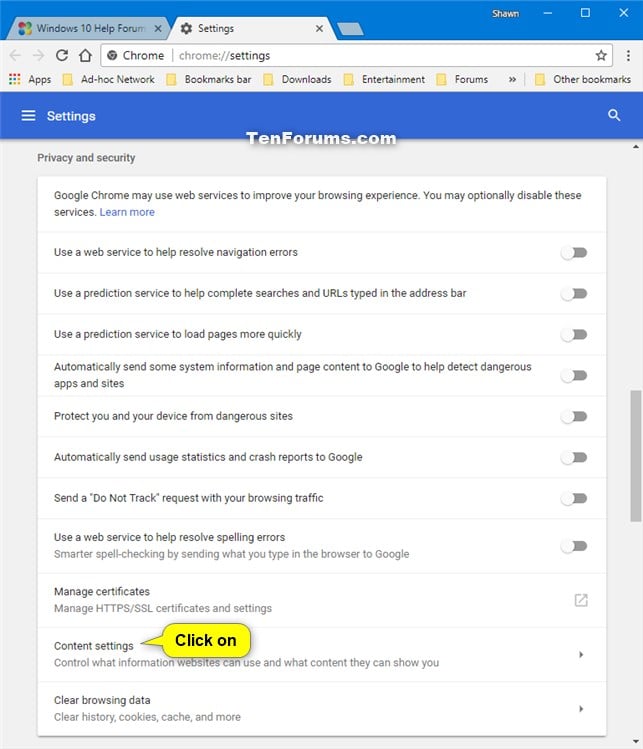Screen dimensions: 643x749
Task: Open the Chrome three-dot menu
Action: pos(628,55)
